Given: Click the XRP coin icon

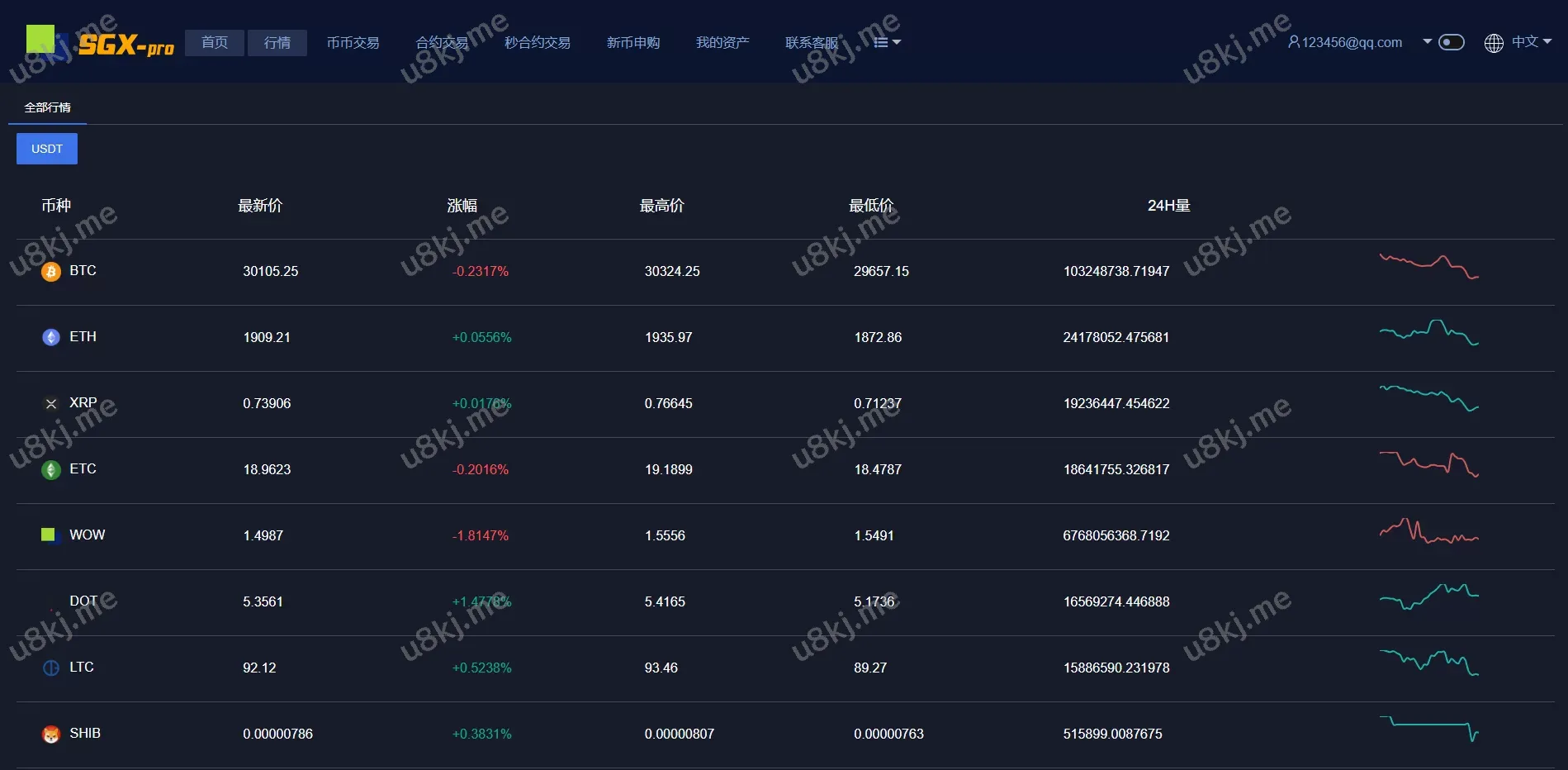Looking at the screenshot, I should click(x=51, y=404).
